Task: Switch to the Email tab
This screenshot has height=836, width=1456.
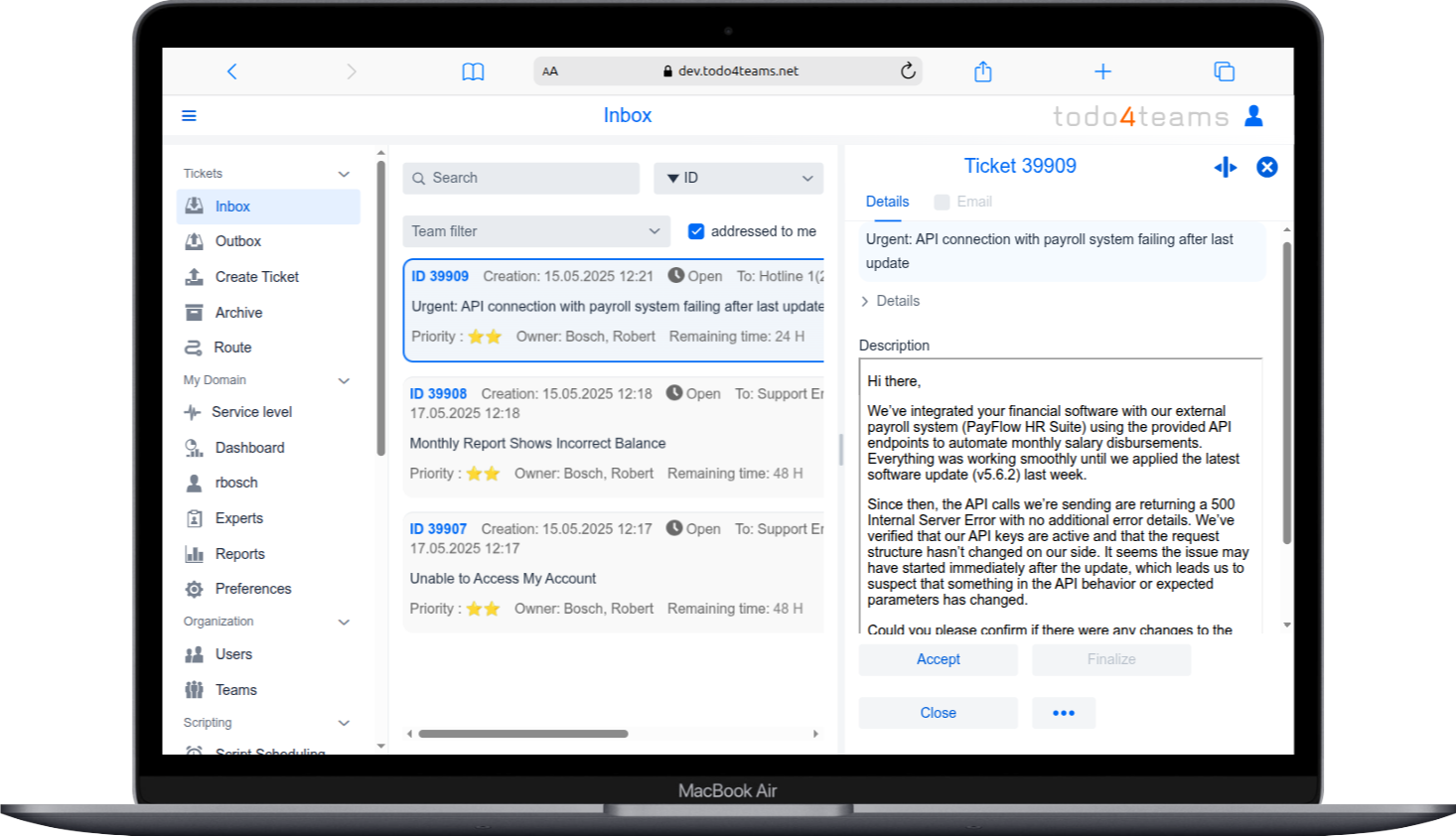Action: (x=974, y=202)
